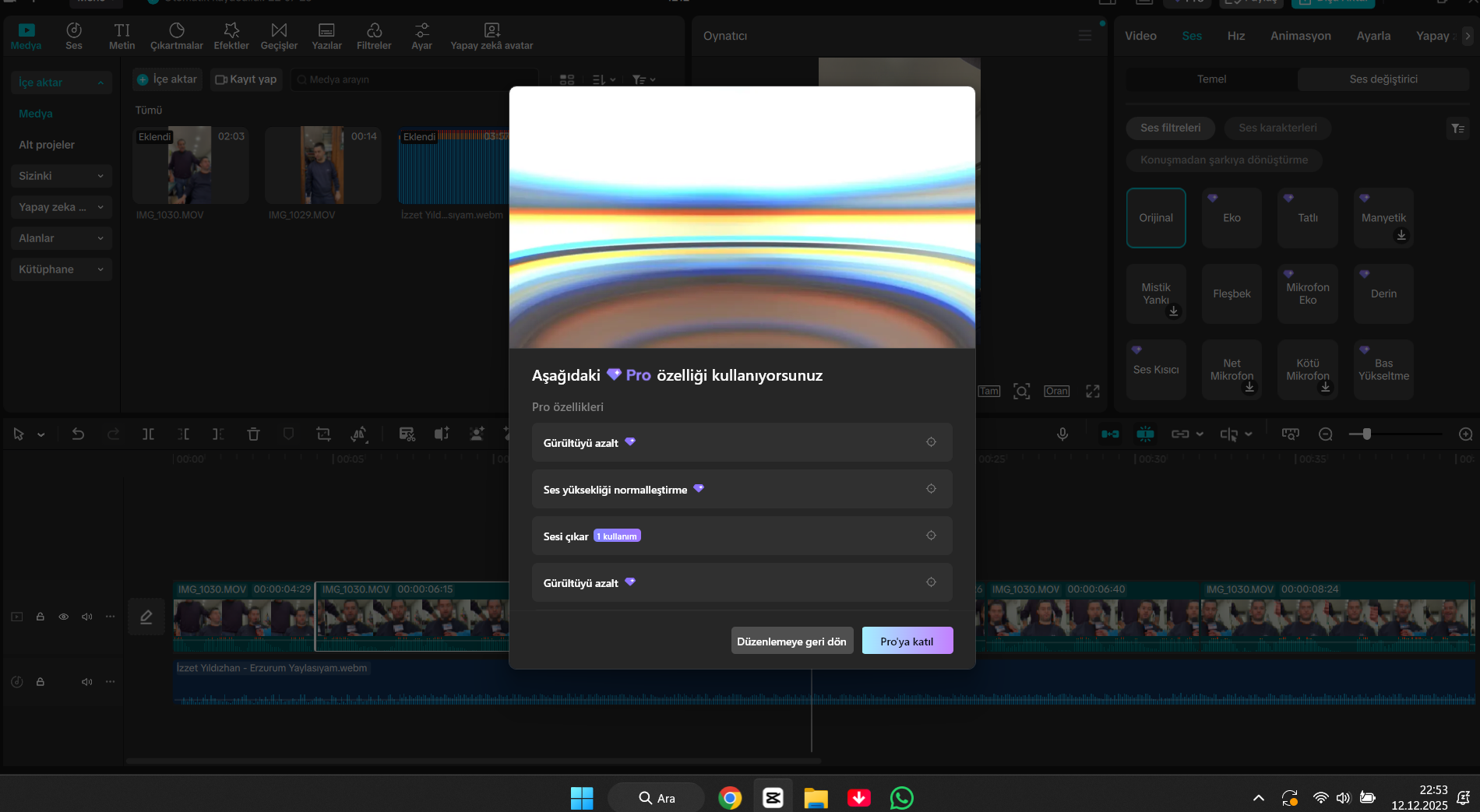The height and width of the screenshot is (812, 1480).
Task: Open WhatsApp from the taskbar
Action: pos(901,798)
